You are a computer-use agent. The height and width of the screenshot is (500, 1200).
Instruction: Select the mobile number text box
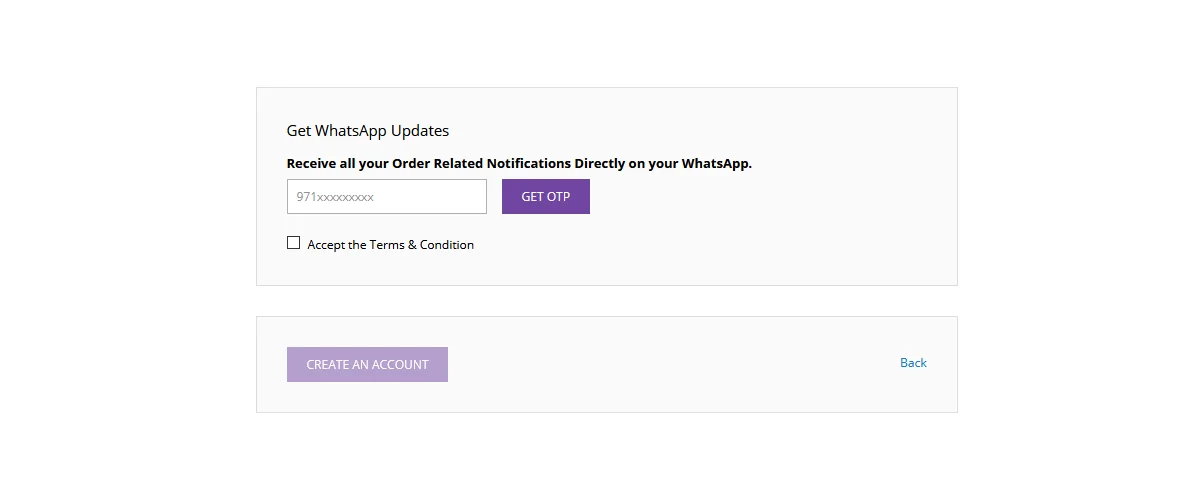pyautogui.click(x=386, y=197)
